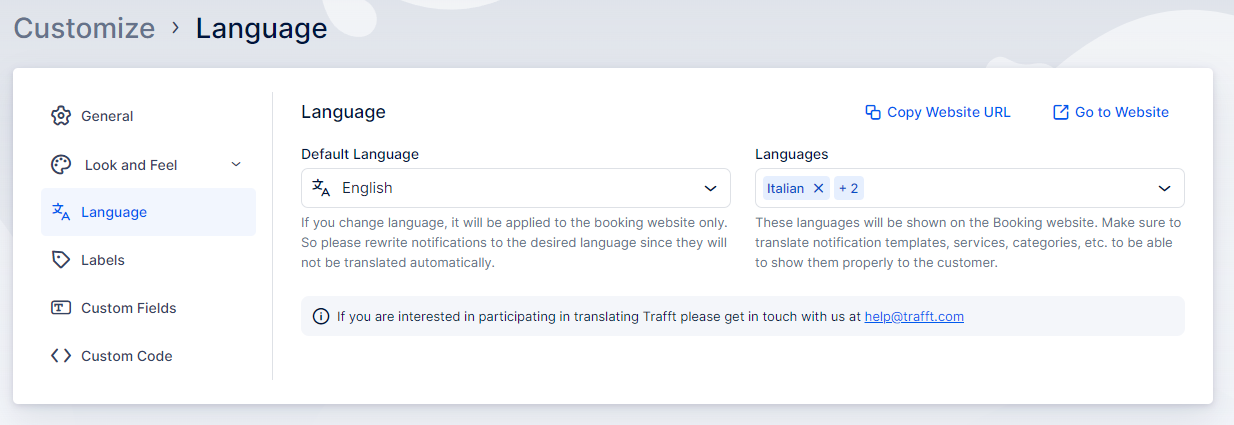Click the info icon in translation notice

tap(321, 316)
